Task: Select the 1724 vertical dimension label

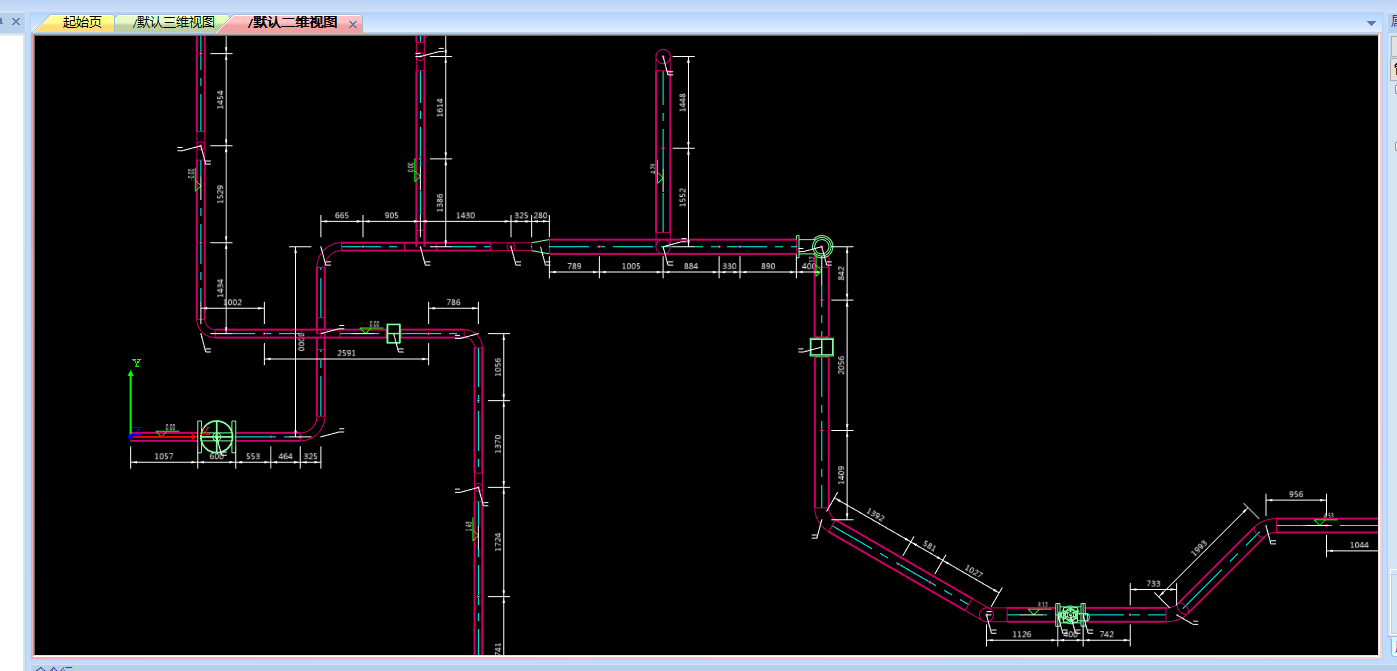Action: click(498, 543)
